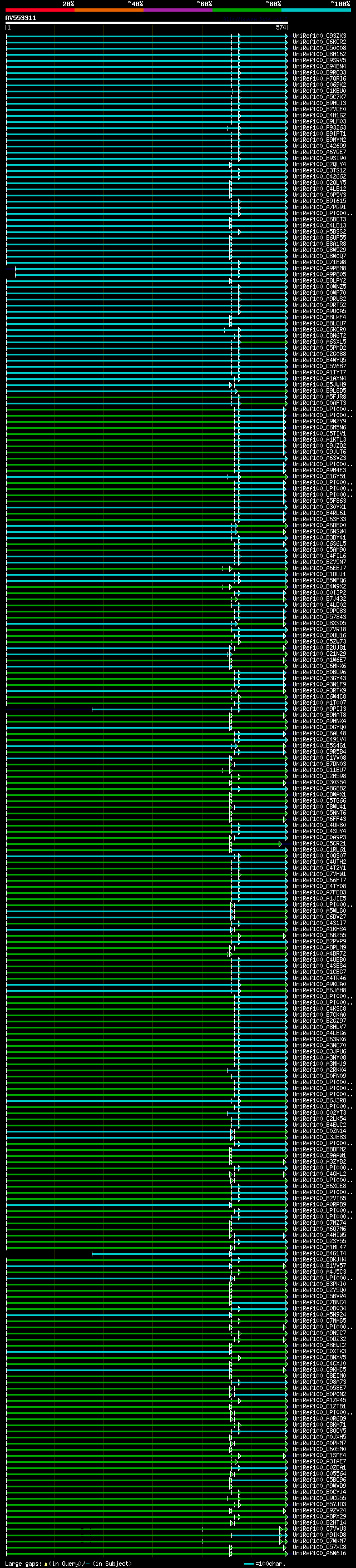Select hit label UniRef100_C0P5Y3
The height and width of the screenshot is (1568, 356).
click(319, 195)
